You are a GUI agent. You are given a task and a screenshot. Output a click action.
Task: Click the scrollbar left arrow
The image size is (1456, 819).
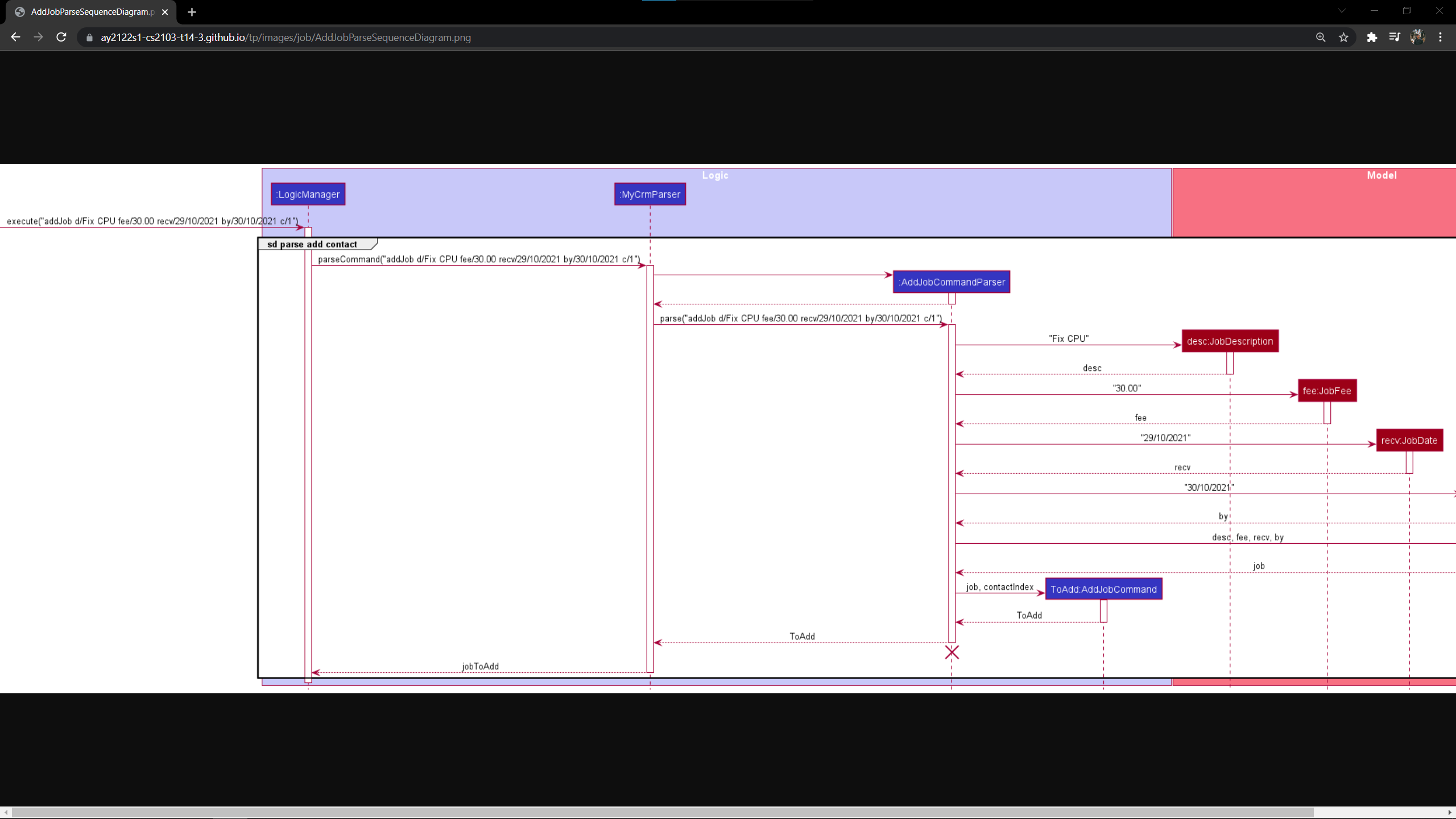pos(6,812)
